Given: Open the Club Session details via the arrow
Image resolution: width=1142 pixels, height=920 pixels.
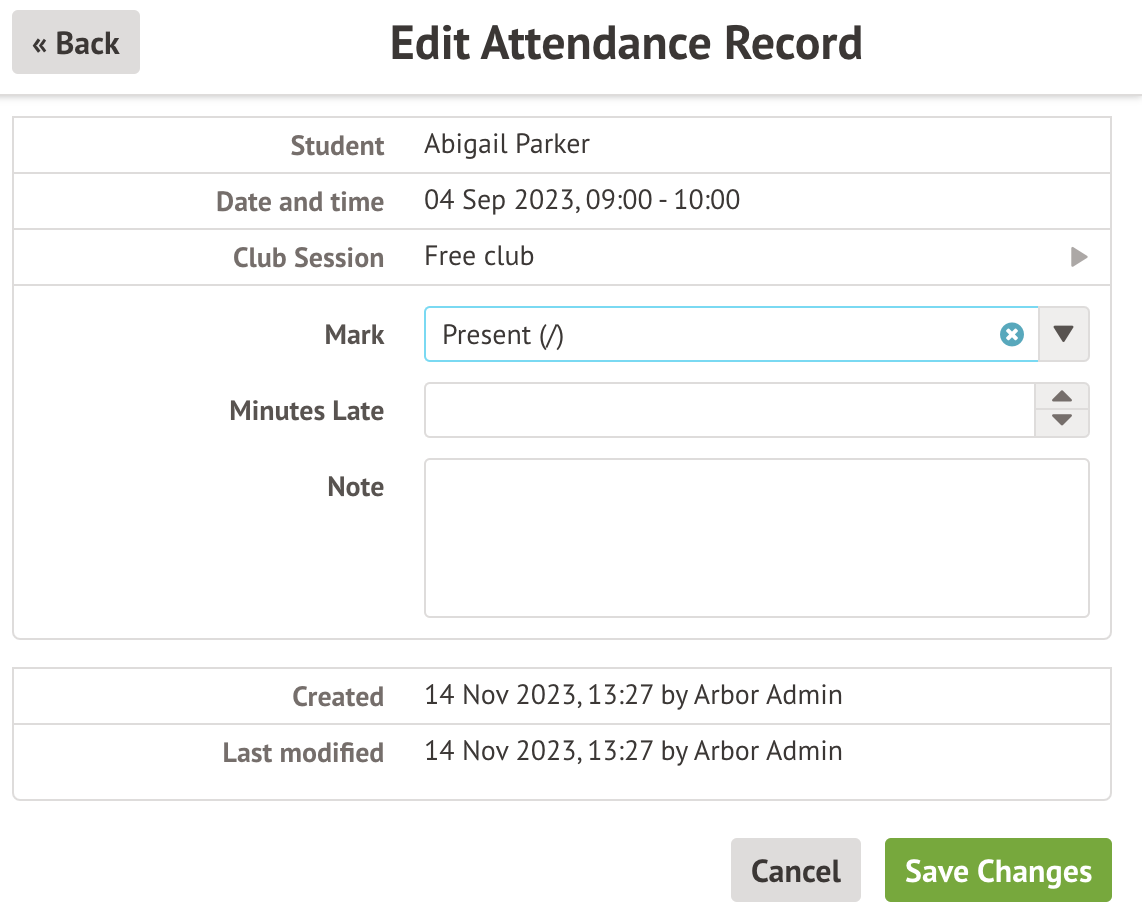Looking at the screenshot, I should [1078, 257].
